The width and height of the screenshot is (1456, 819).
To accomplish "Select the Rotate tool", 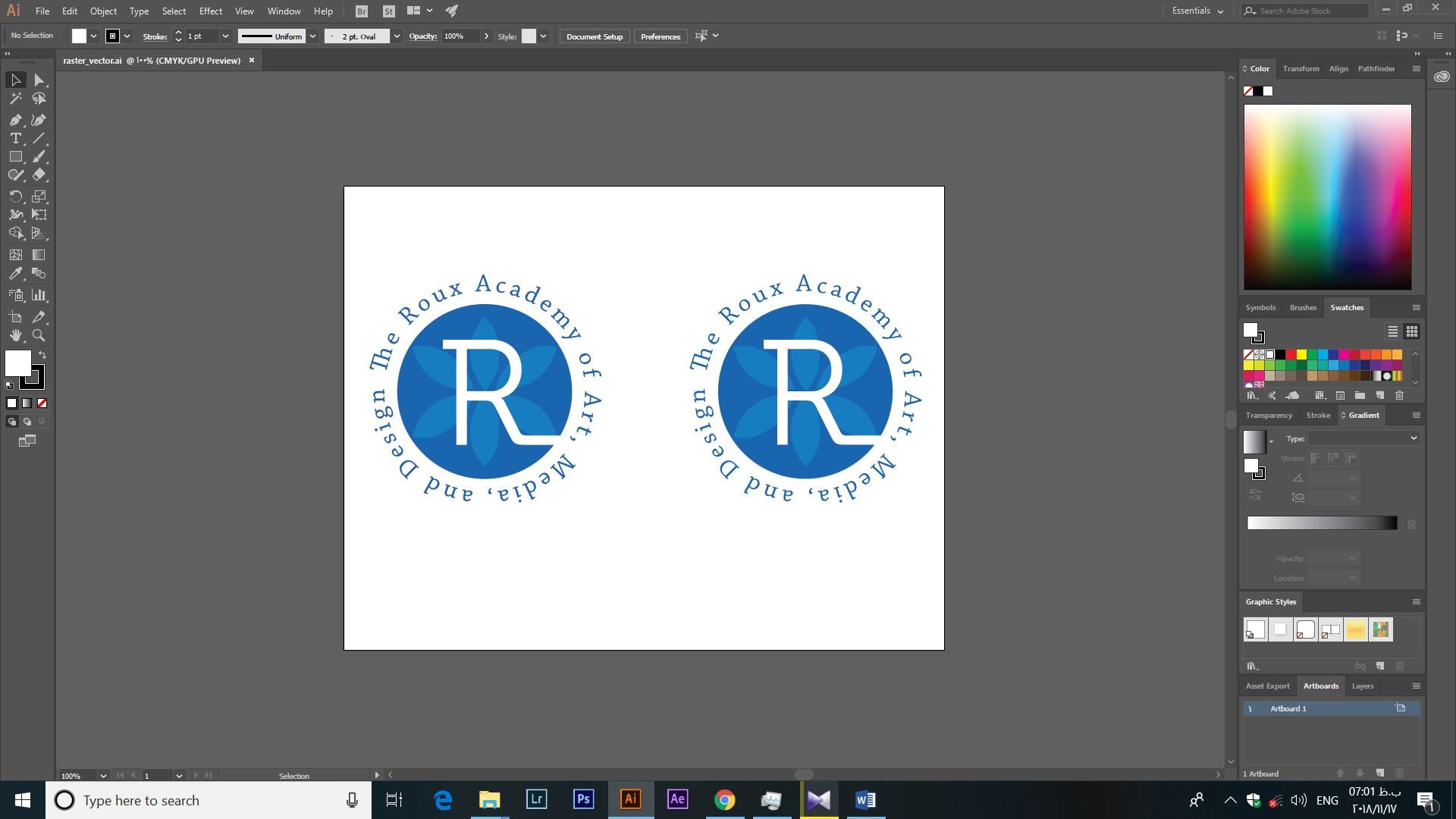I will (15, 196).
